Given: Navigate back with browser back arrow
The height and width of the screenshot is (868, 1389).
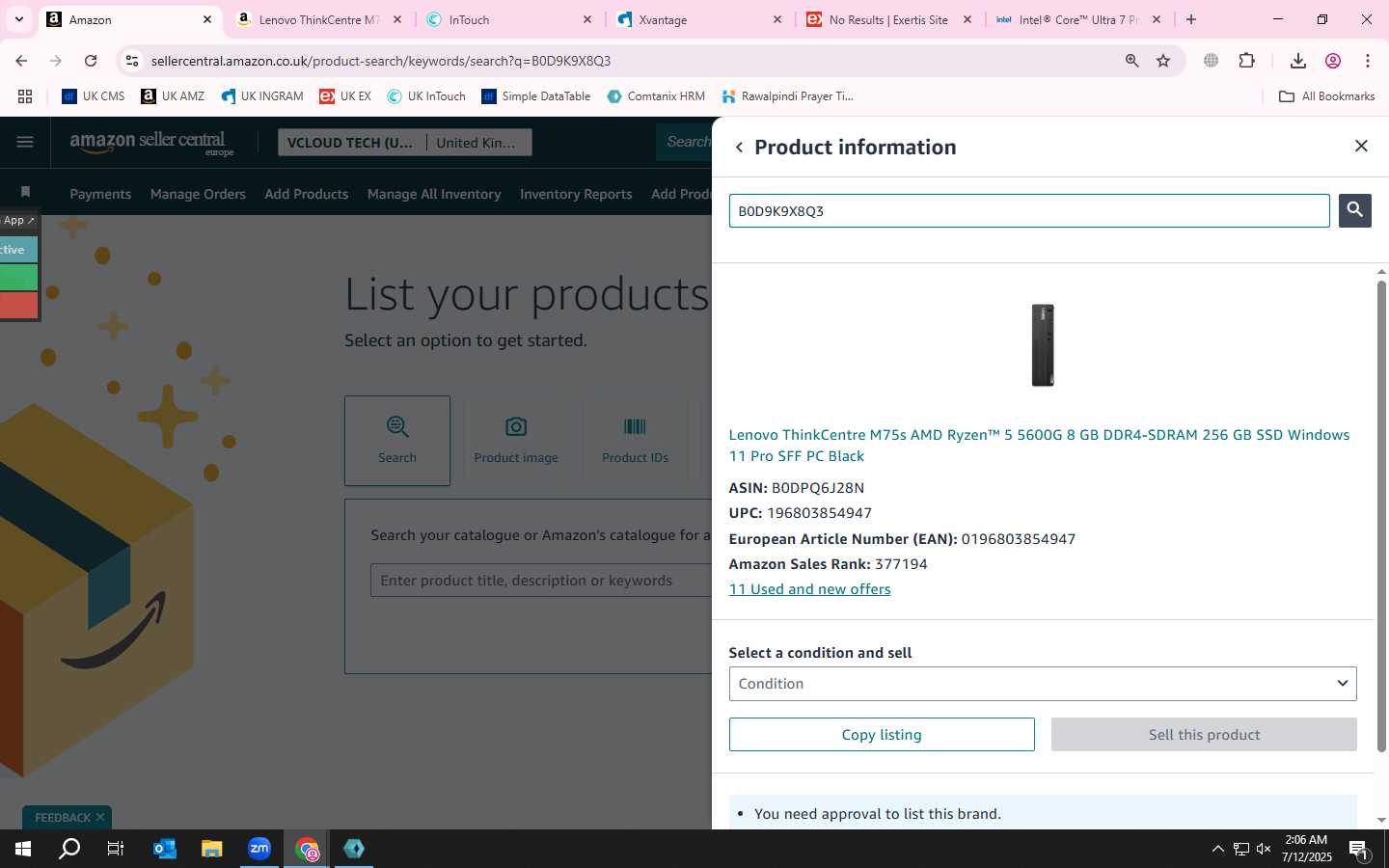Looking at the screenshot, I should [x=21, y=61].
